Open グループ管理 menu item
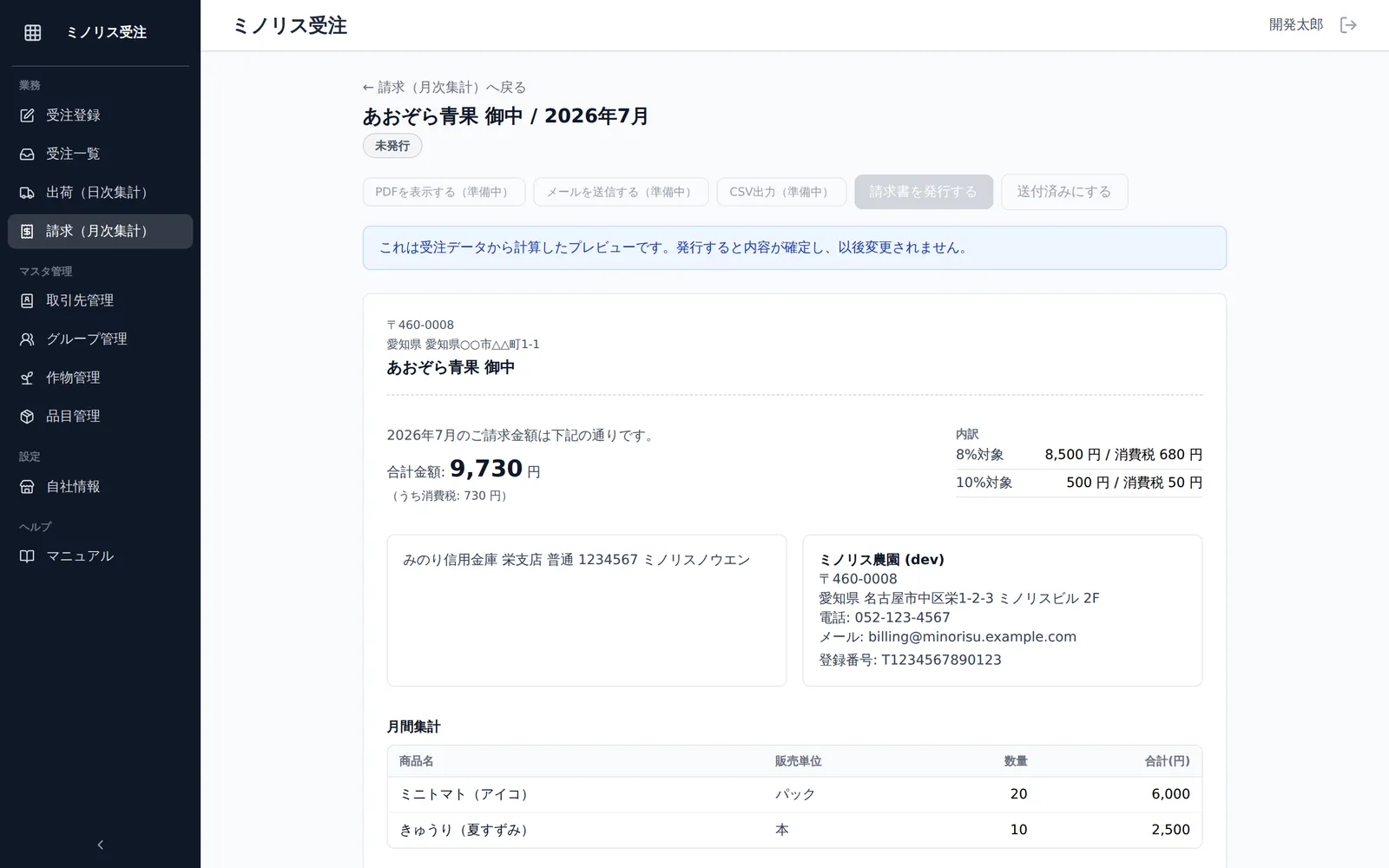The image size is (1389, 868). tap(100, 339)
